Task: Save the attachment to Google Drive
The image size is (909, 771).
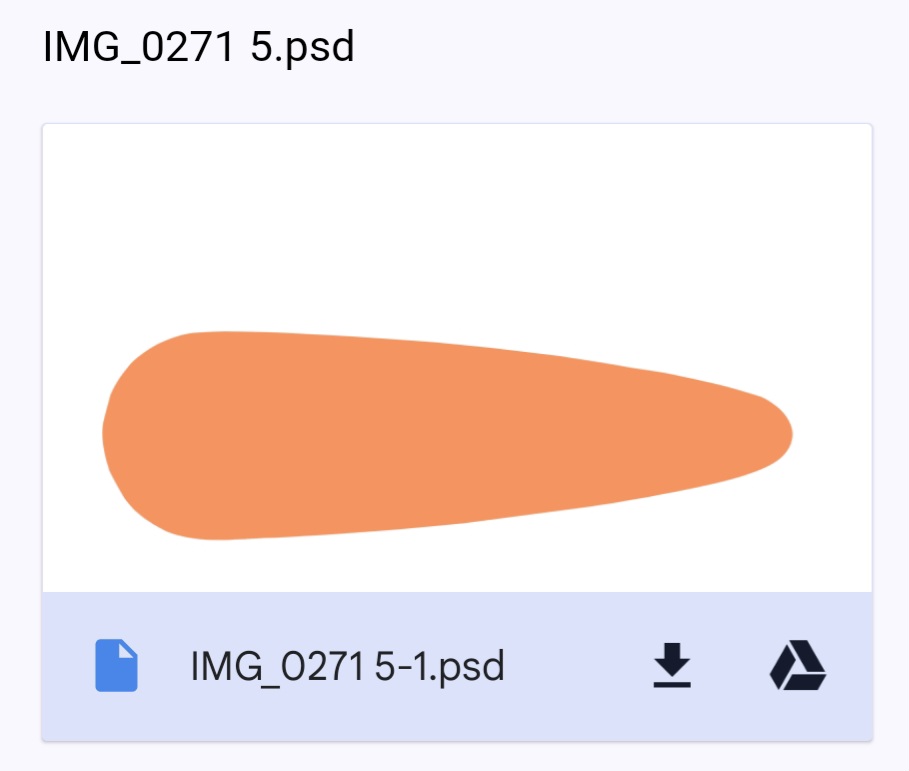Action: (x=798, y=665)
